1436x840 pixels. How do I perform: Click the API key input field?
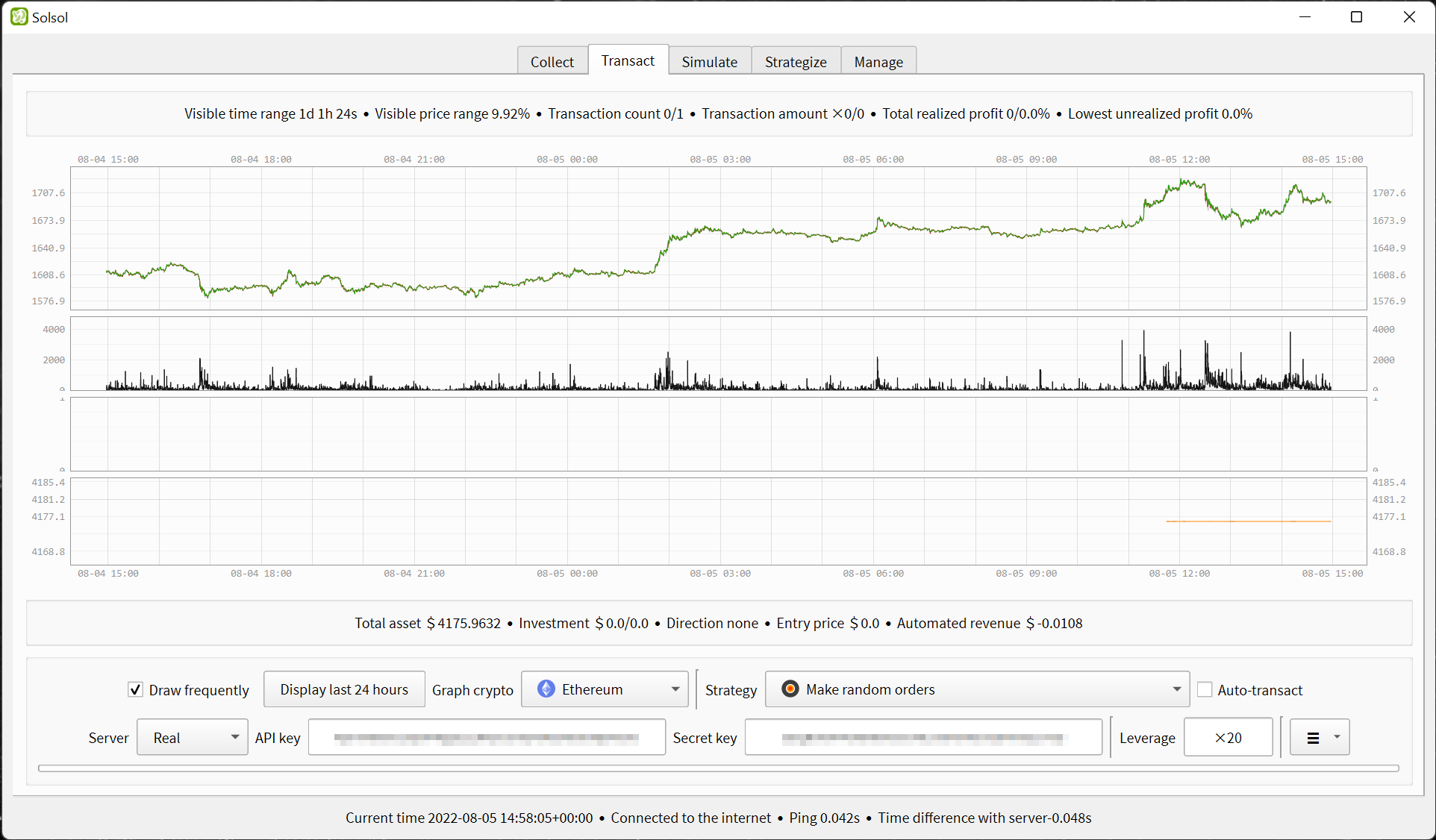[x=487, y=737]
